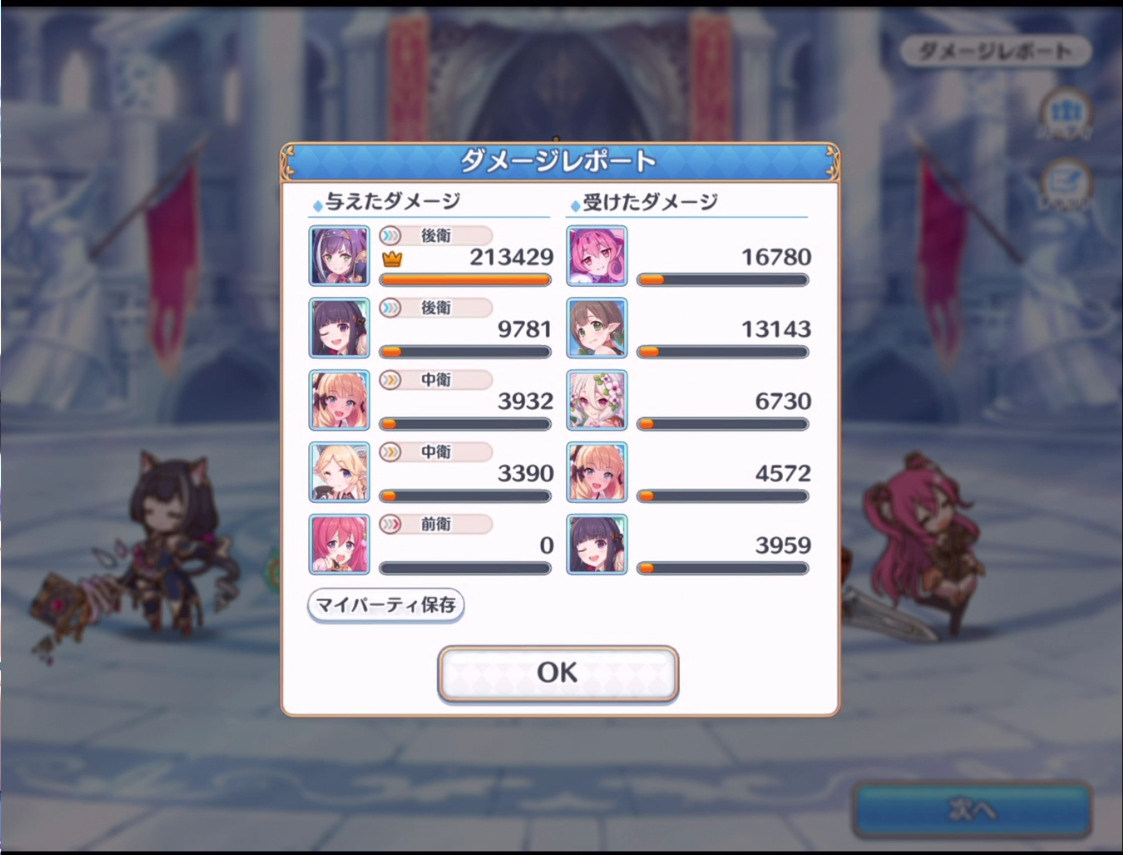The width and height of the screenshot is (1123, 855).
Task: Save party with マイパーティ保存 button
Action: tap(386, 605)
